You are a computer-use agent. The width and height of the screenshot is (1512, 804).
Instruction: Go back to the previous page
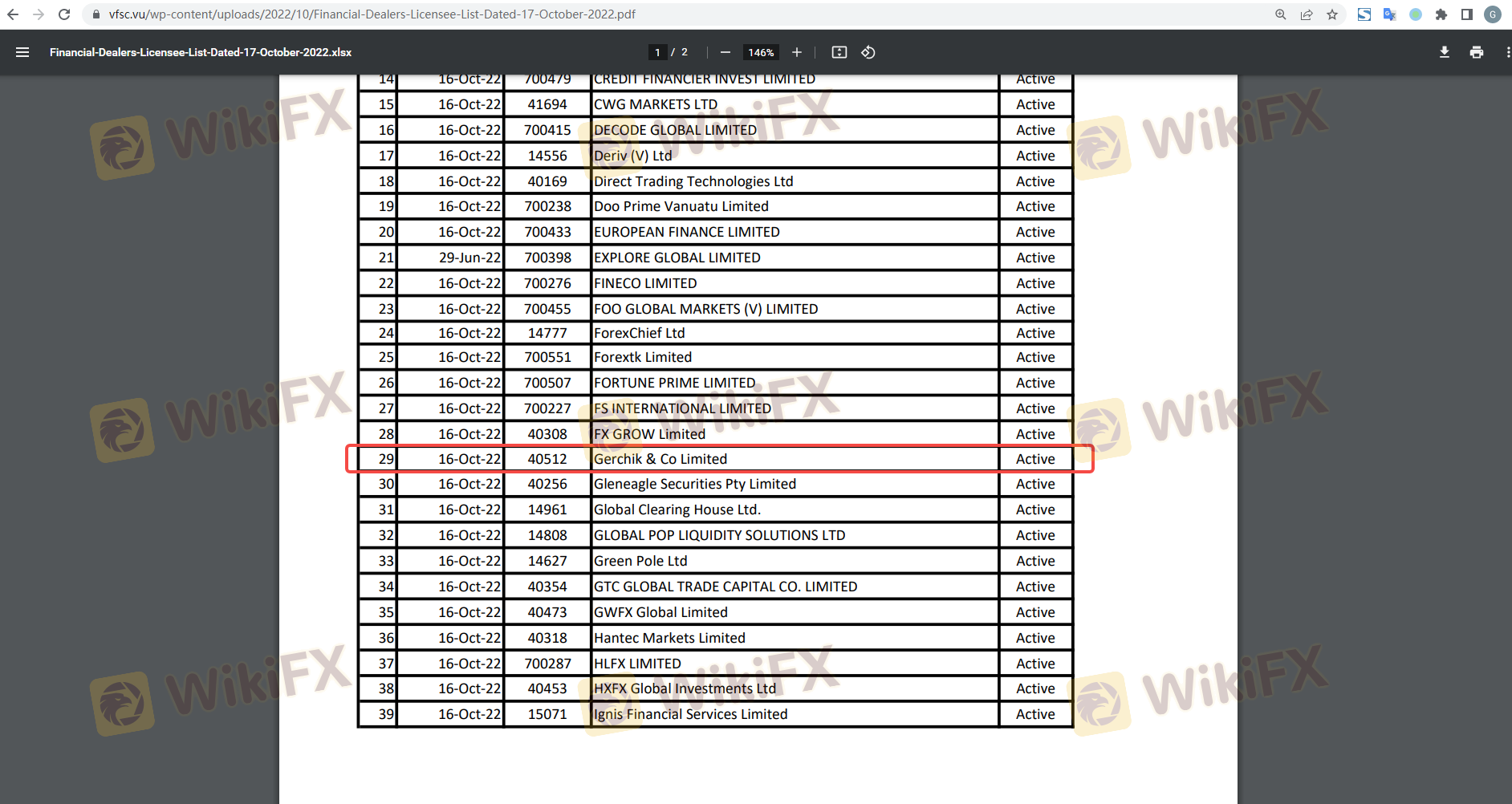13,14
